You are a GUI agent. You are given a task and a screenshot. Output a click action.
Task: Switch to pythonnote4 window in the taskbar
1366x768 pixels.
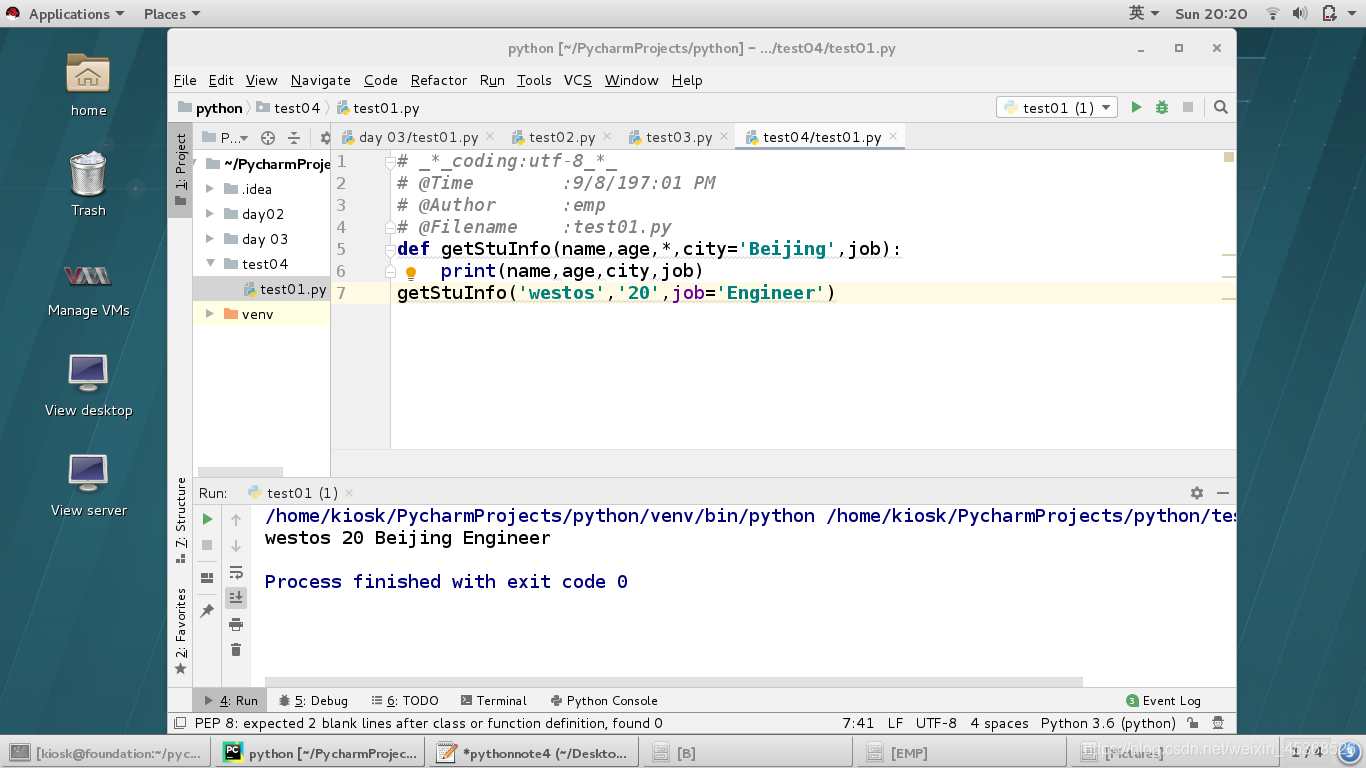[535, 753]
